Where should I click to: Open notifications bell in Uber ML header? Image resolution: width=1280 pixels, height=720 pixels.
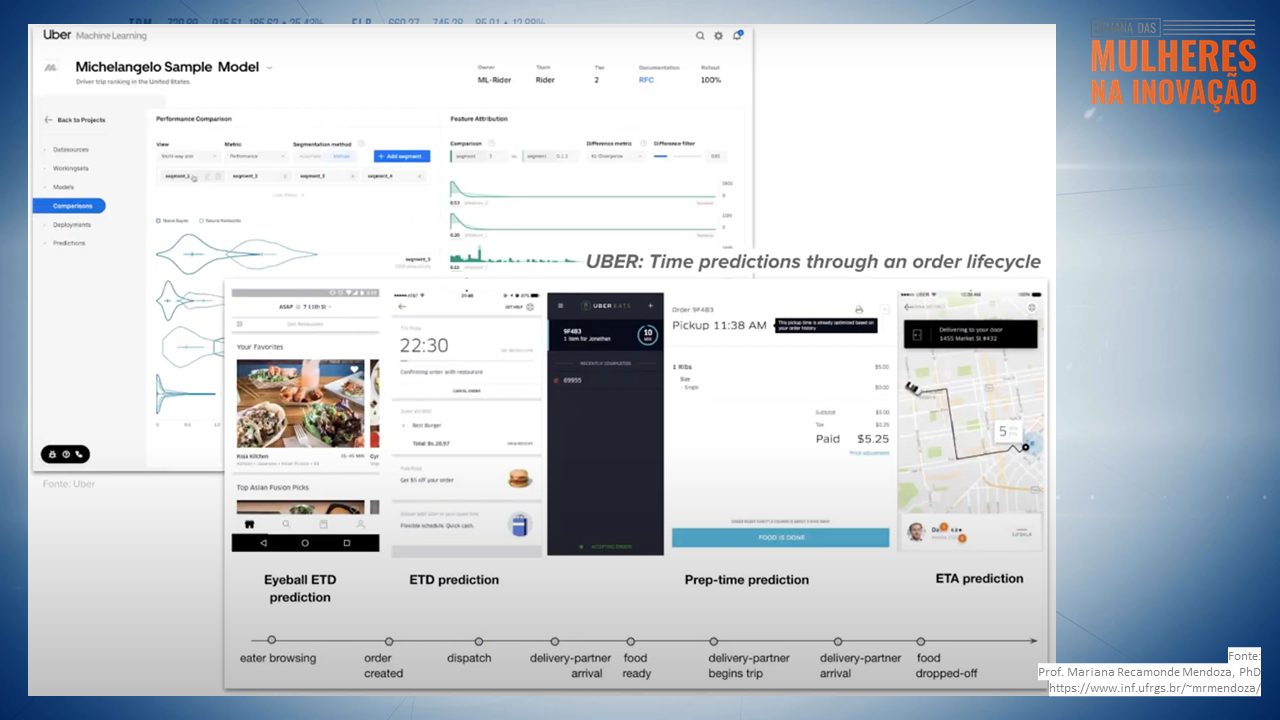(x=737, y=36)
